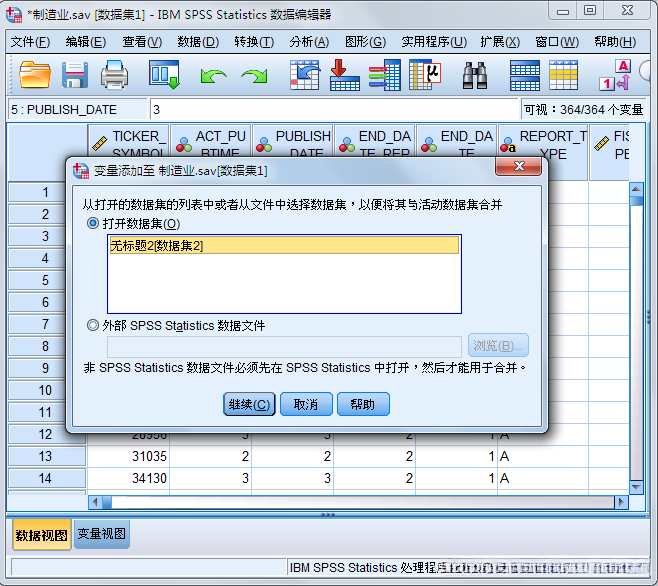Click the cell value editor field
The image size is (658, 586).
(x=334, y=110)
